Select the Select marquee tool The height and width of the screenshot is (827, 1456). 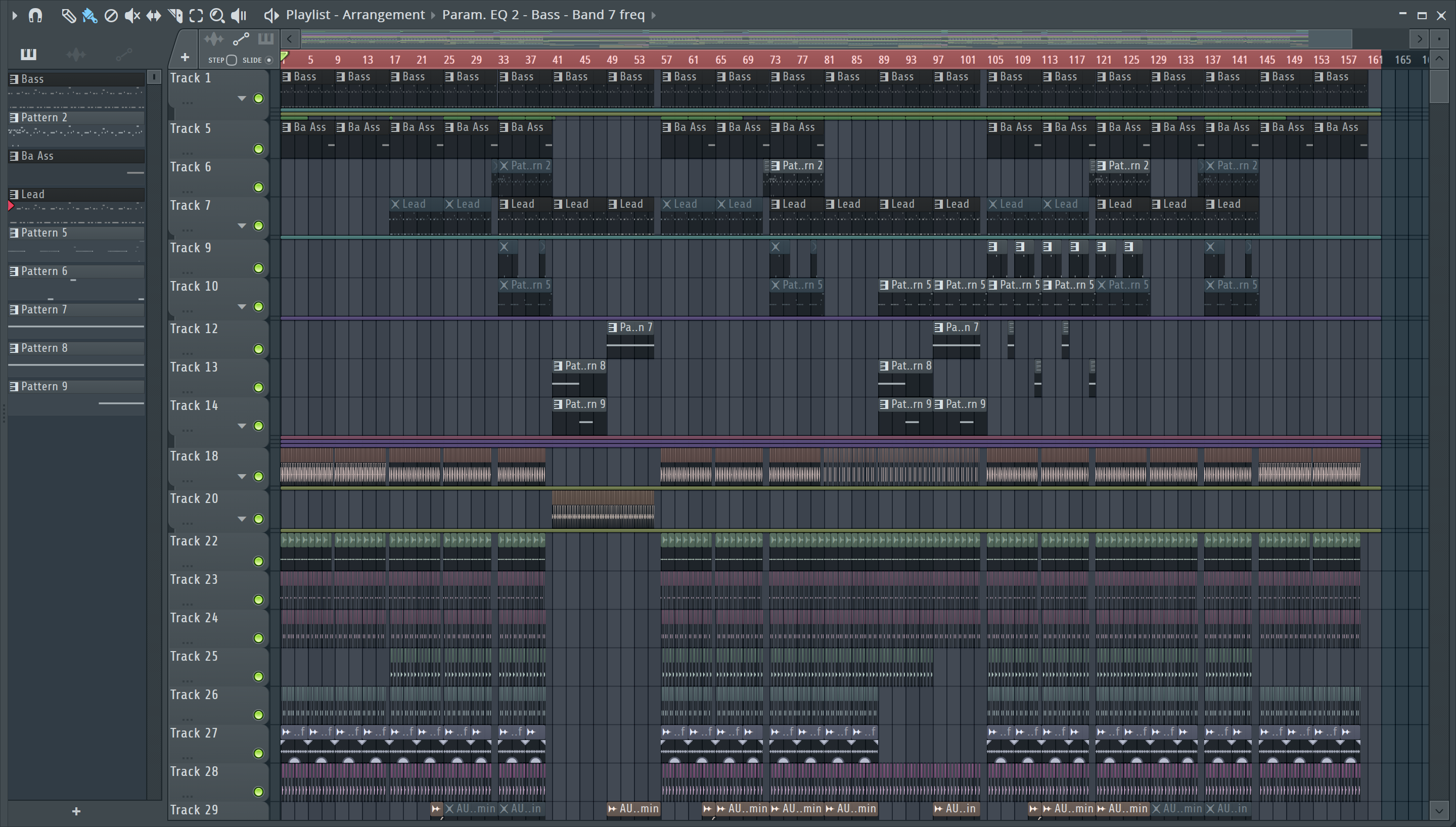[196, 15]
